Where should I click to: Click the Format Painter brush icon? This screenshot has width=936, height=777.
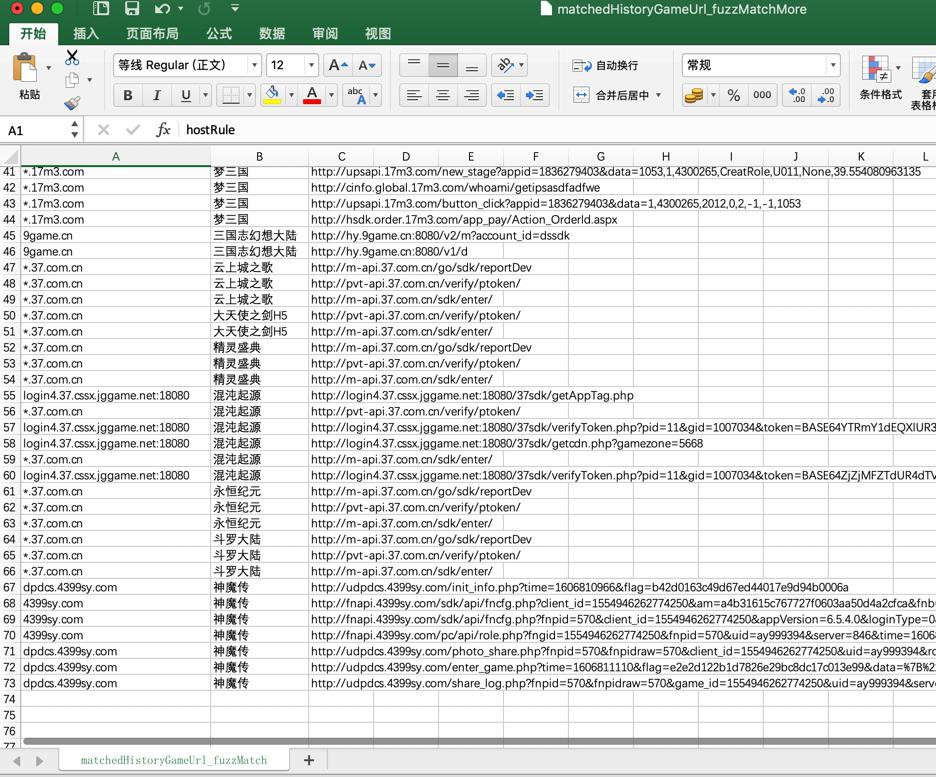coord(72,103)
